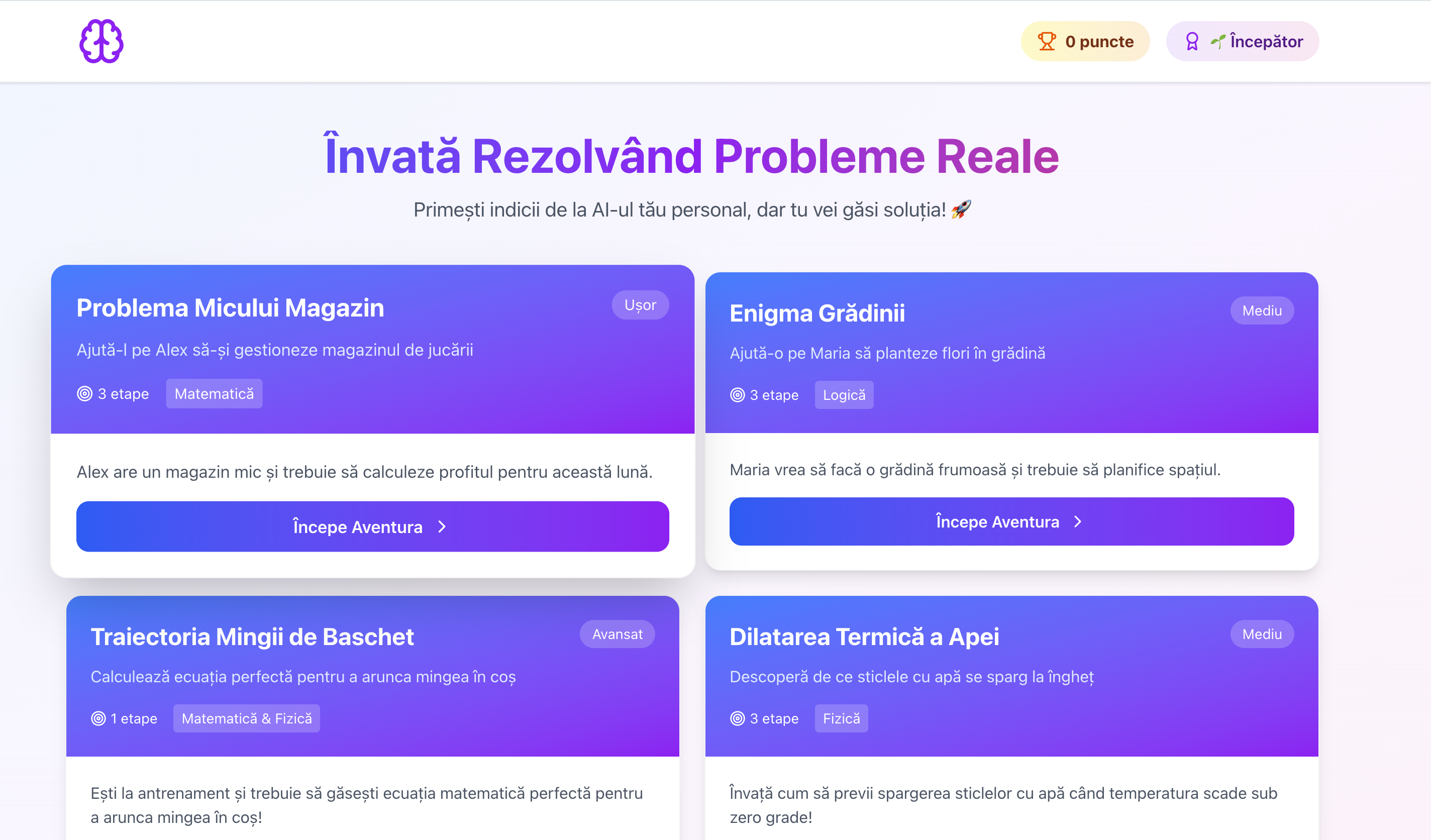Image resolution: width=1431 pixels, height=840 pixels.
Task: Select the Ușor difficulty badge
Action: click(640, 305)
